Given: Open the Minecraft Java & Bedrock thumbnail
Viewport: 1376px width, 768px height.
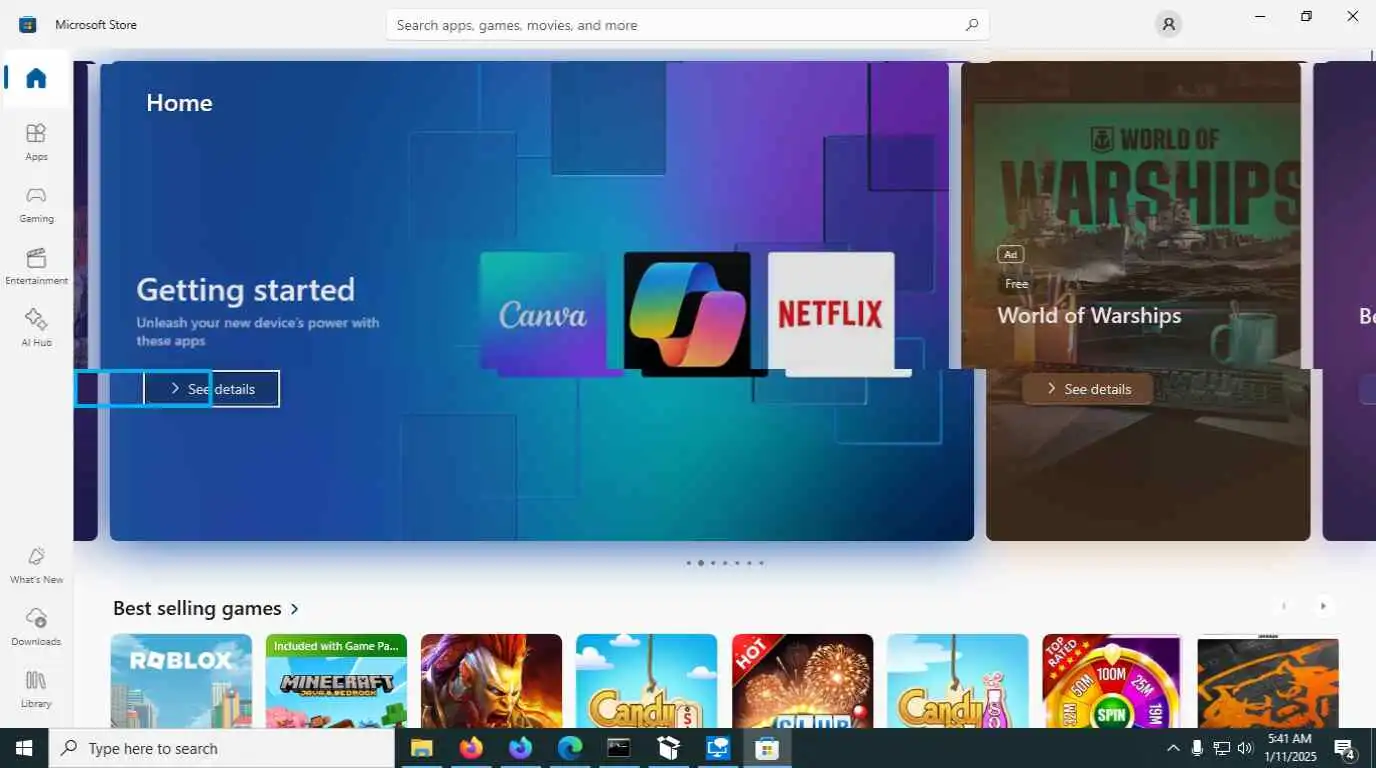Looking at the screenshot, I should tap(336, 681).
